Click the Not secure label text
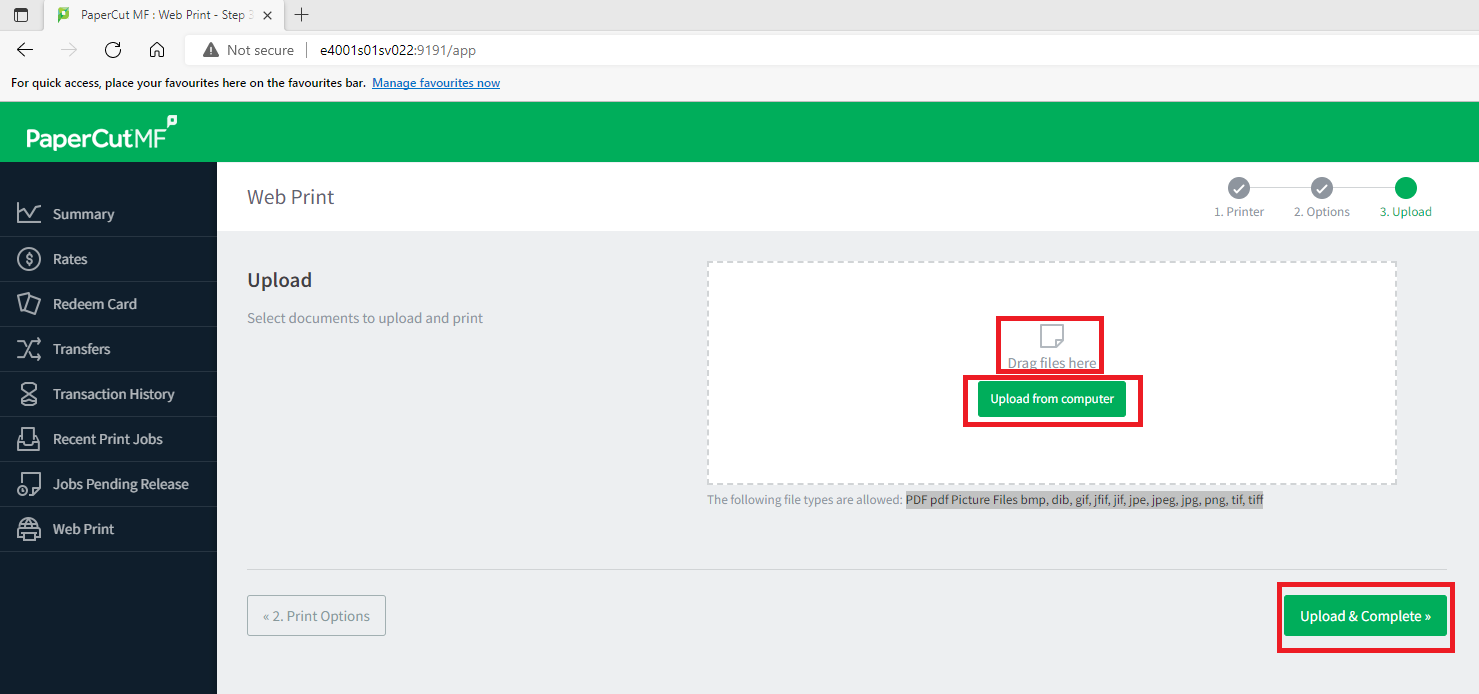The width and height of the screenshot is (1479, 694). [x=260, y=50]
